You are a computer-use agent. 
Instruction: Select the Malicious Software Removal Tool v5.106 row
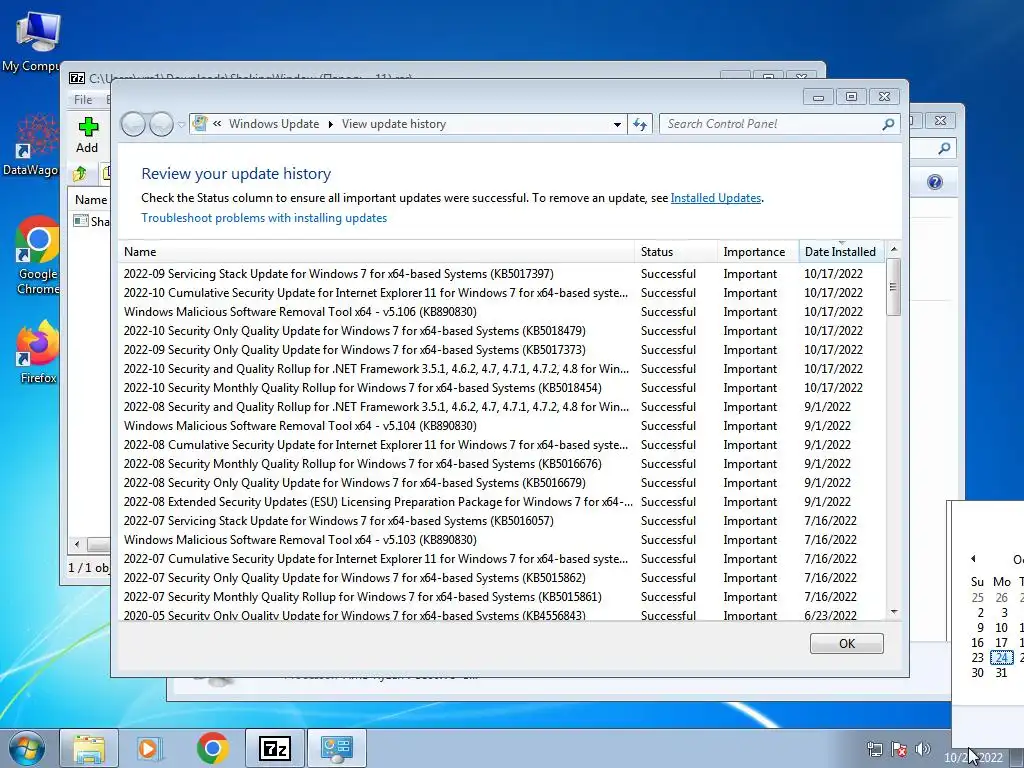[x=502, y=312]
